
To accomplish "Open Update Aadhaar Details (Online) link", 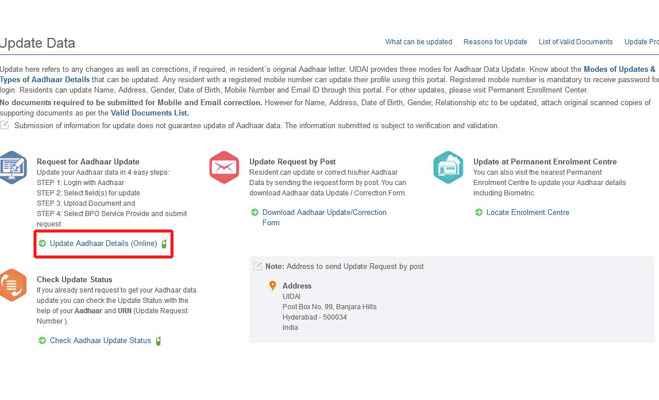I will point(103,243).
